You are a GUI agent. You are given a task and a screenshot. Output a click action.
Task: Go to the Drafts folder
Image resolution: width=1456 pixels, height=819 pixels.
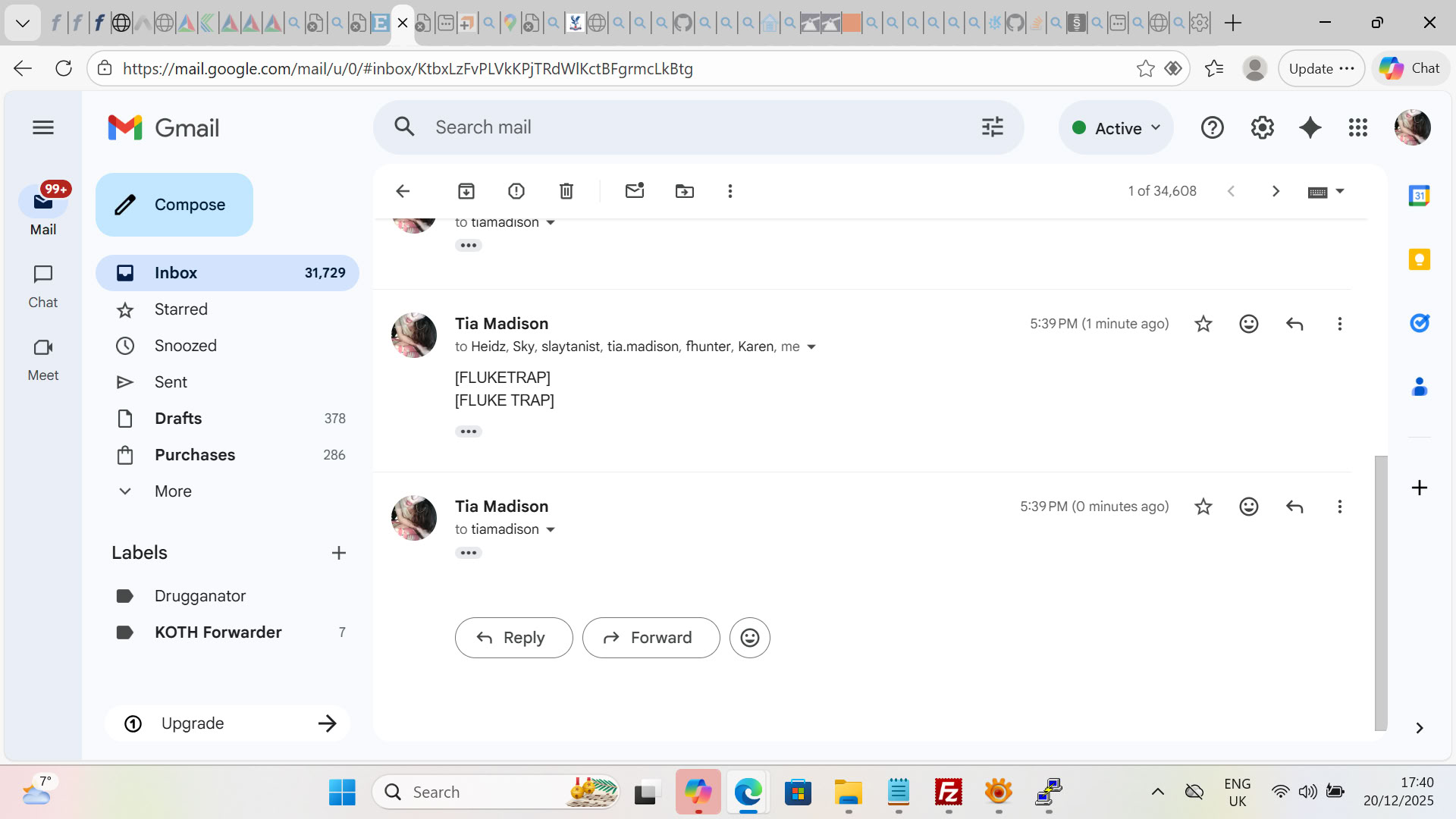tap(178, 419)
